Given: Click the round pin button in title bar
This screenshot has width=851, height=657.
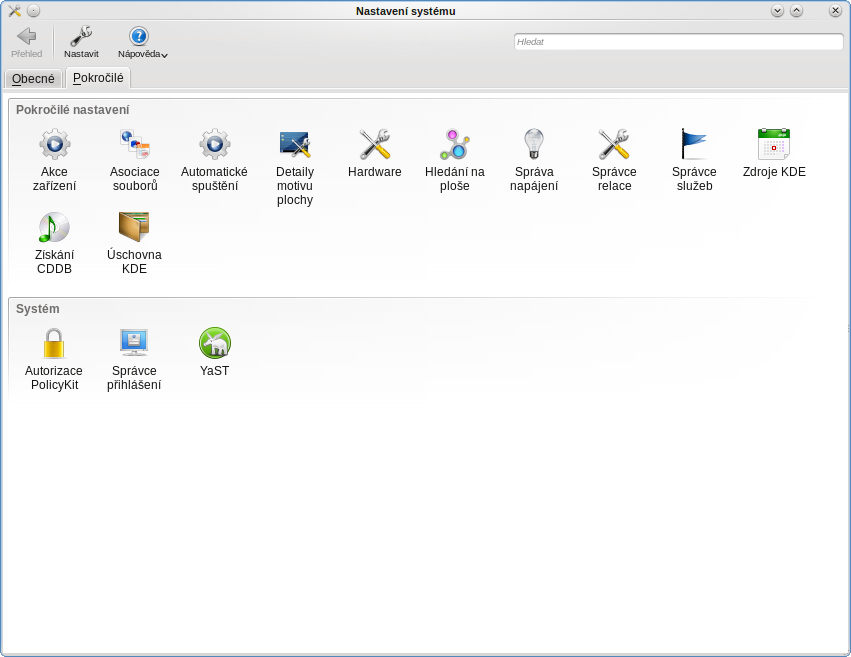Looking at the screenshot, I should click(x=34, y=11).
